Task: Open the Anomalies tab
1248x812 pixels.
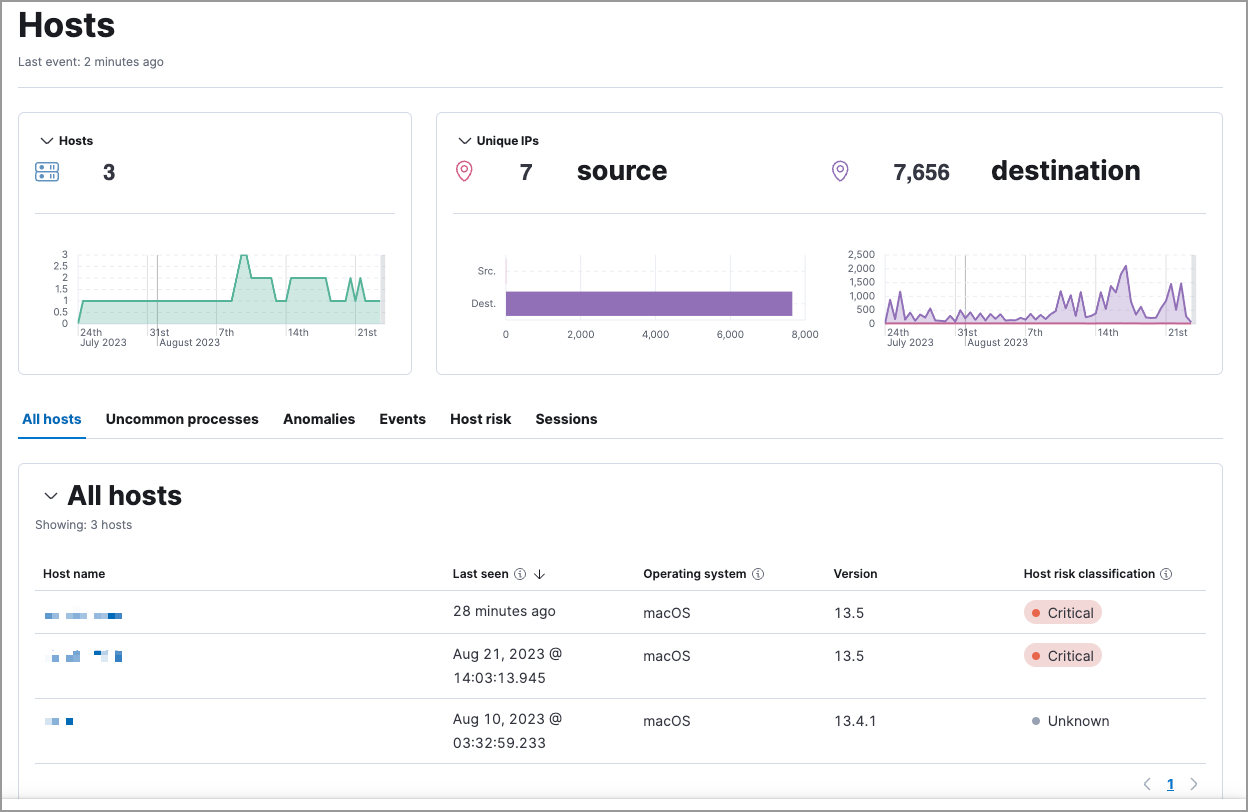Action: tap(319, 419)
